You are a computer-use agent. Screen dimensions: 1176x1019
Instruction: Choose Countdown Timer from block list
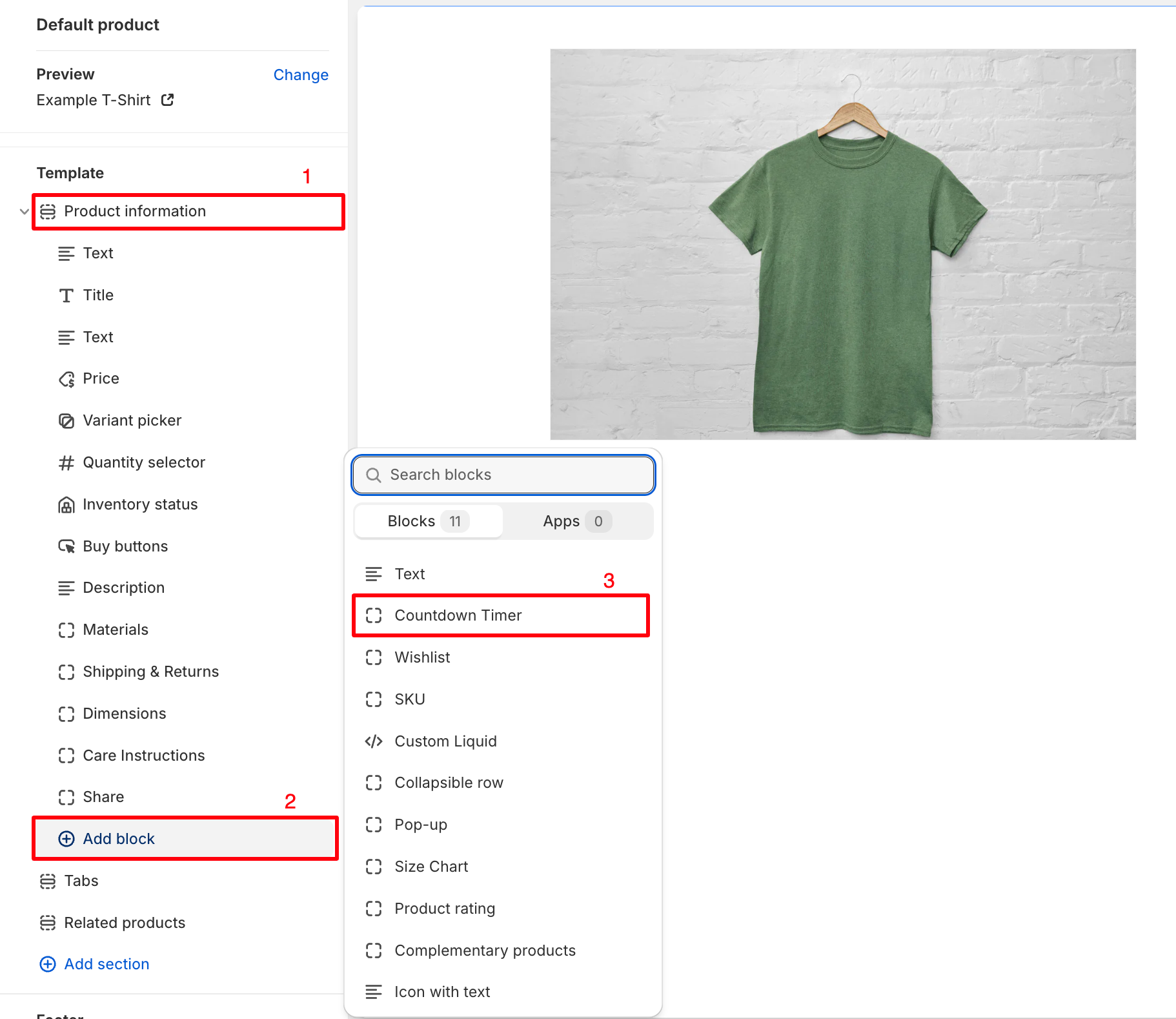pos(458,615)
